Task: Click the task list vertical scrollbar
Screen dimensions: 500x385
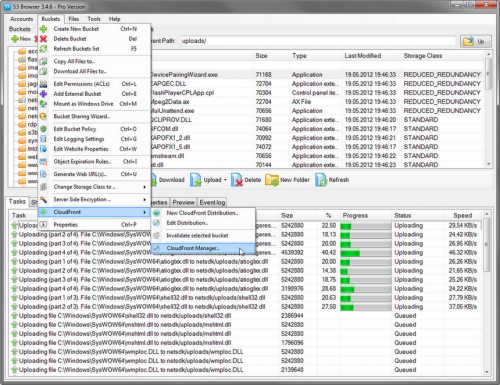Action: [x=486, y=293]
